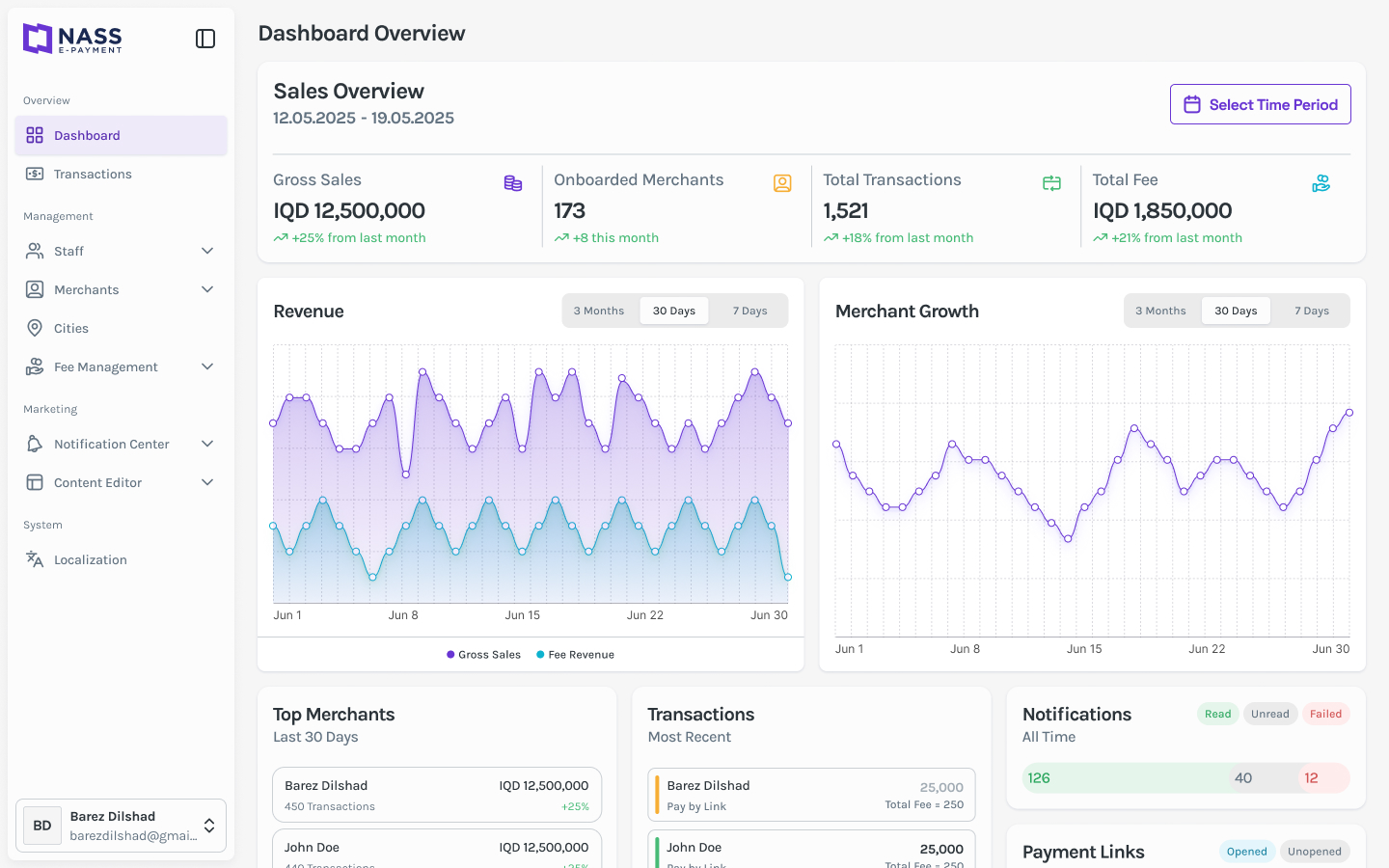1389x868 pixels.
Task: Click the Fee Management hand-coin icon
Action: coord(35,366)
